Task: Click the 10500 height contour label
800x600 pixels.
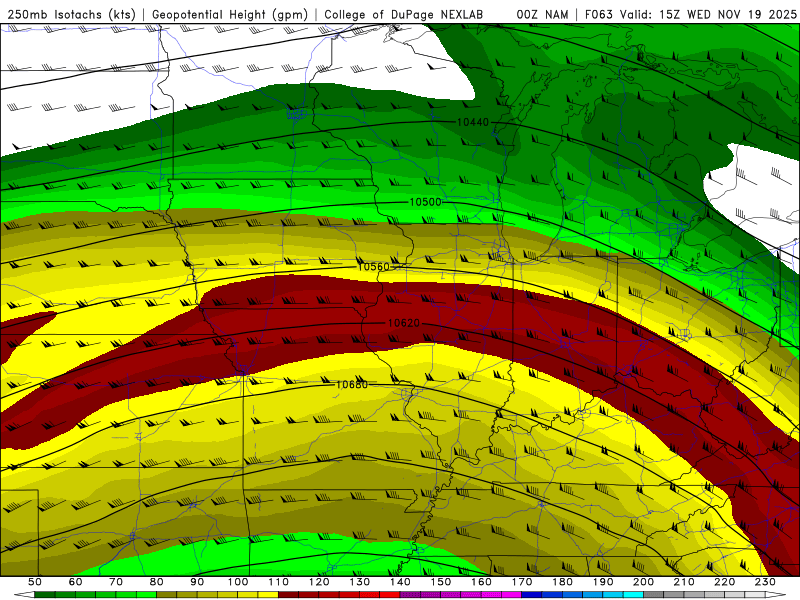Action: (x=426, y=202)
